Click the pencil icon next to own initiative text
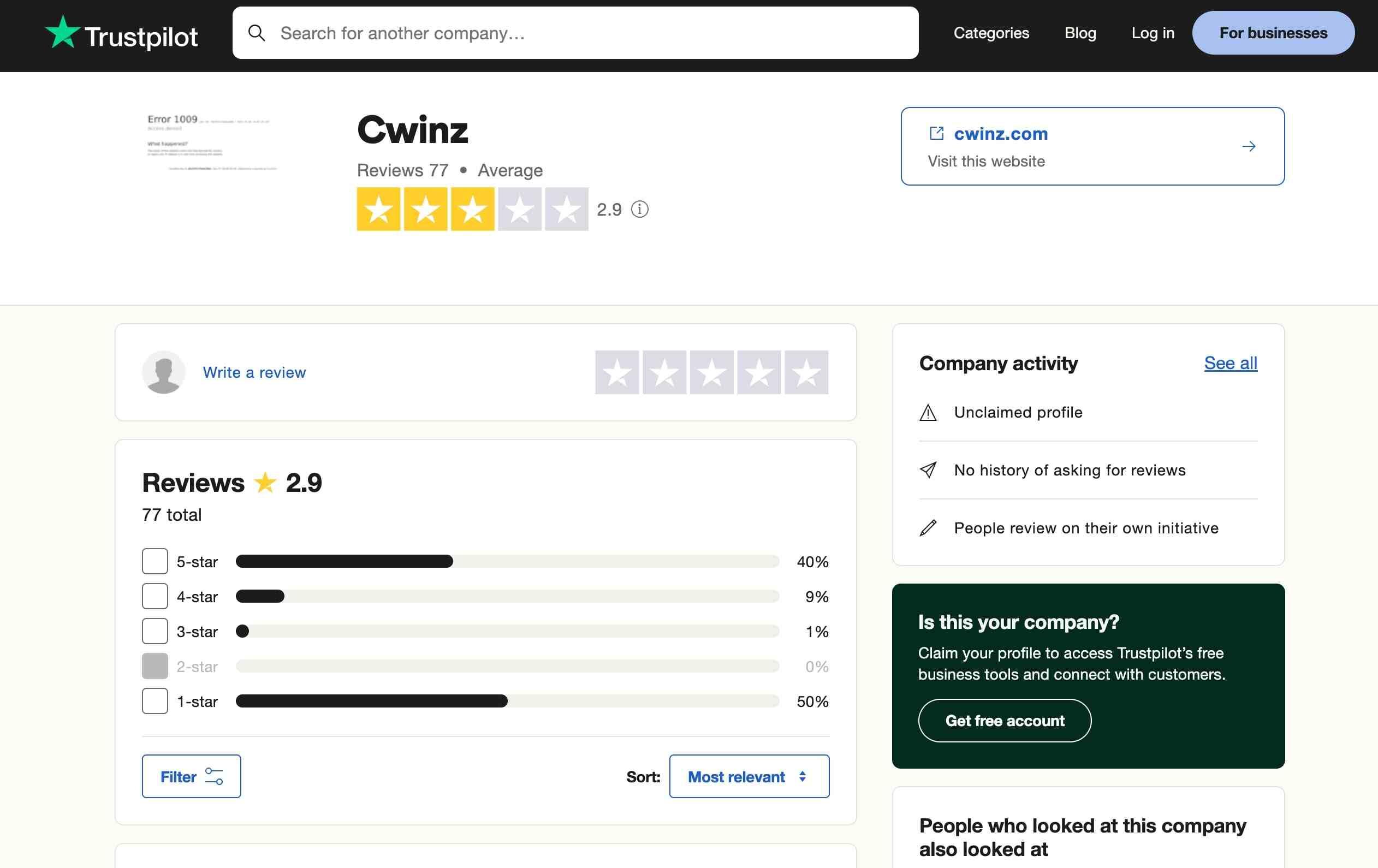Image resolution: width=1378 pixels, height=868 pixels. 928,527
